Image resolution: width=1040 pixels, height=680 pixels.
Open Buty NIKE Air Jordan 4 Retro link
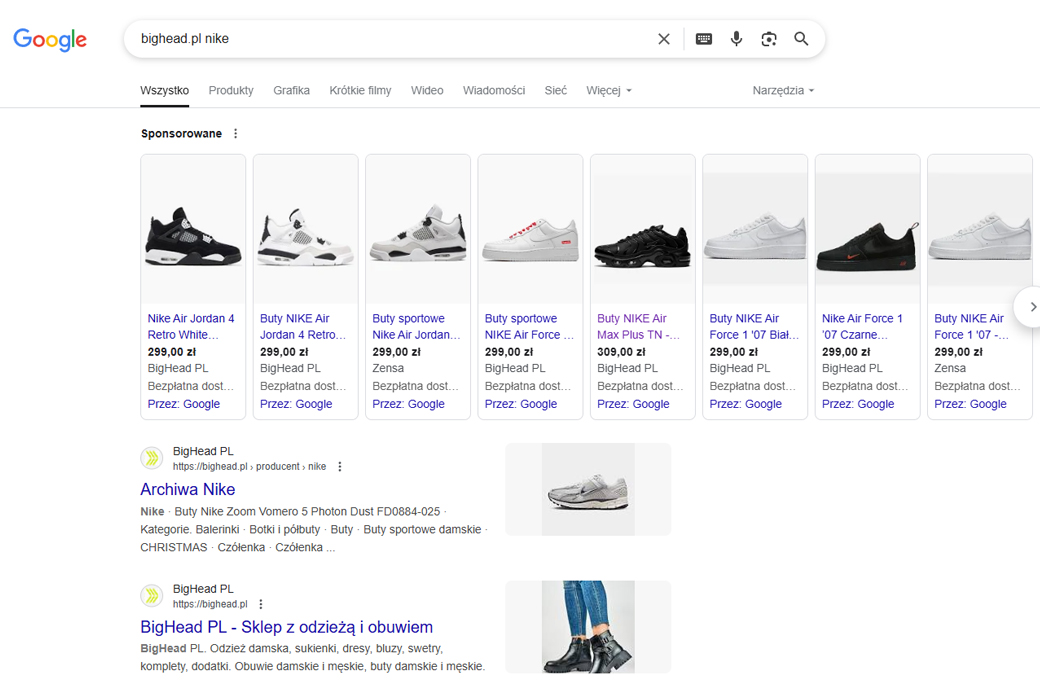tap(303, 326)
